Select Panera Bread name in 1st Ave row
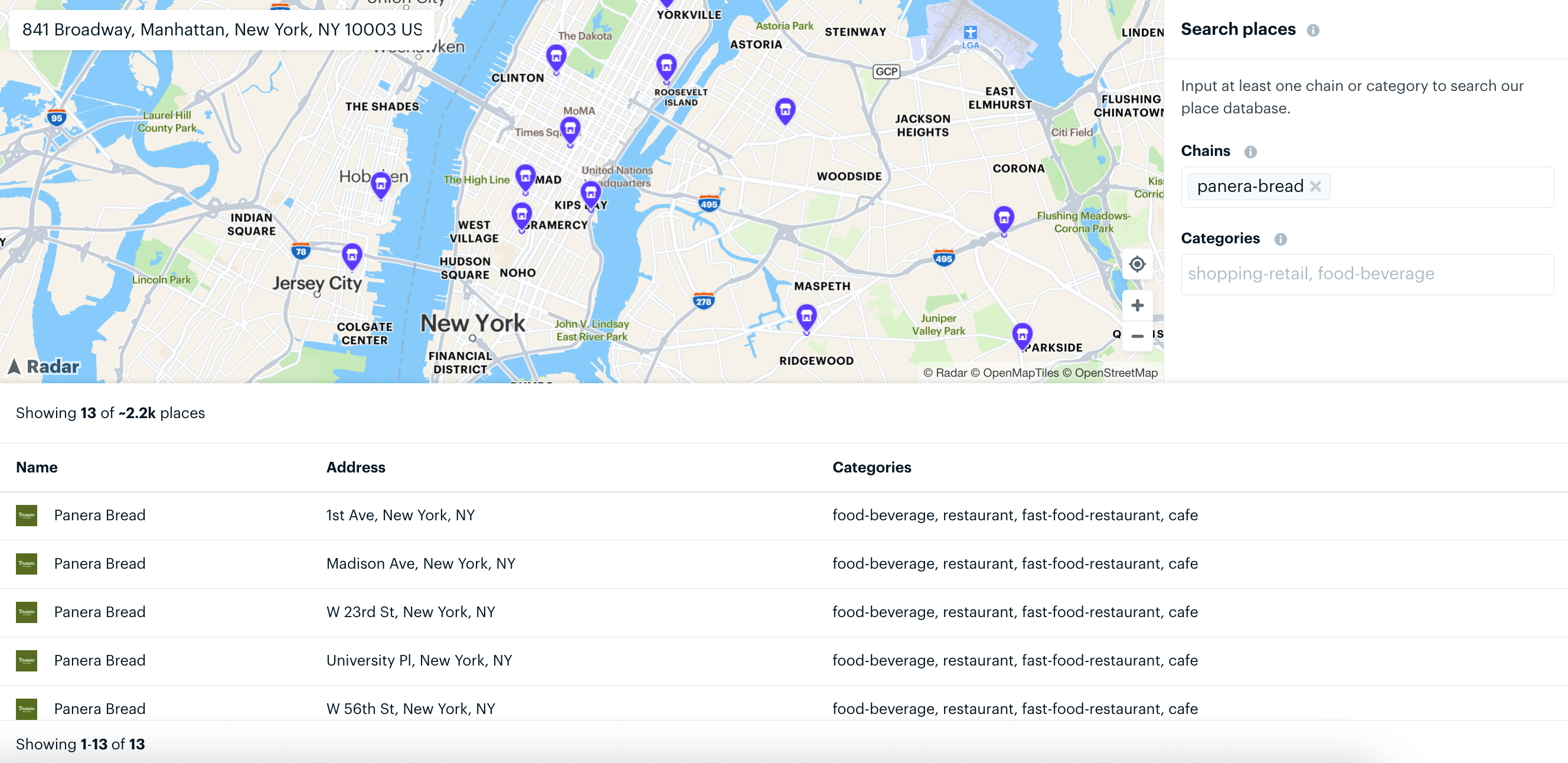 click(x=100, y=515)
